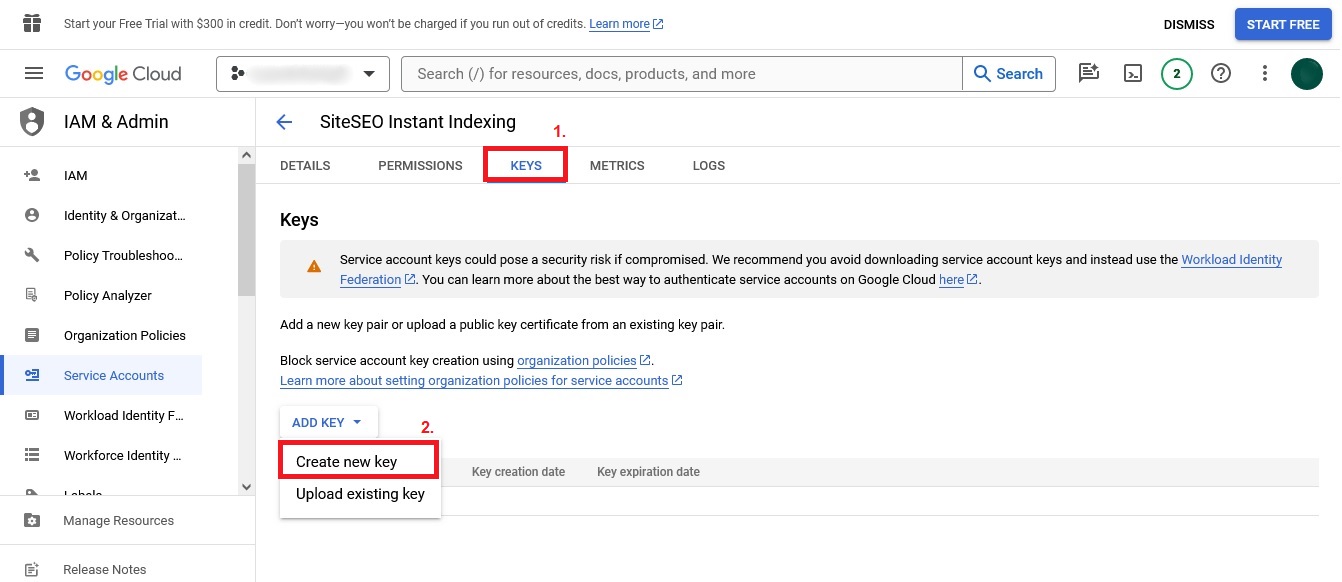The image size is (1342, 582).
Task: Click the Workforce Identity list icon
Action: coord(32,455)
